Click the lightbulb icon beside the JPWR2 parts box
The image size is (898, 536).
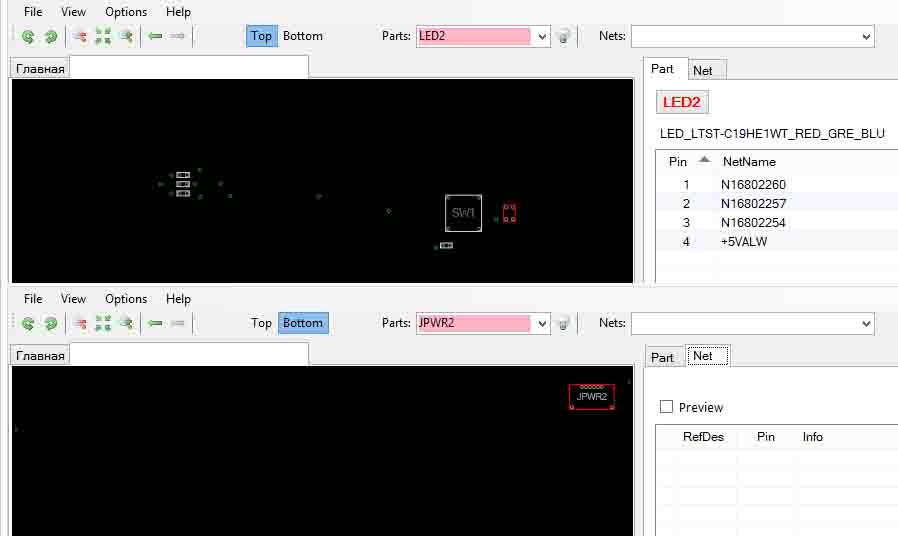[x=564, y=324]
